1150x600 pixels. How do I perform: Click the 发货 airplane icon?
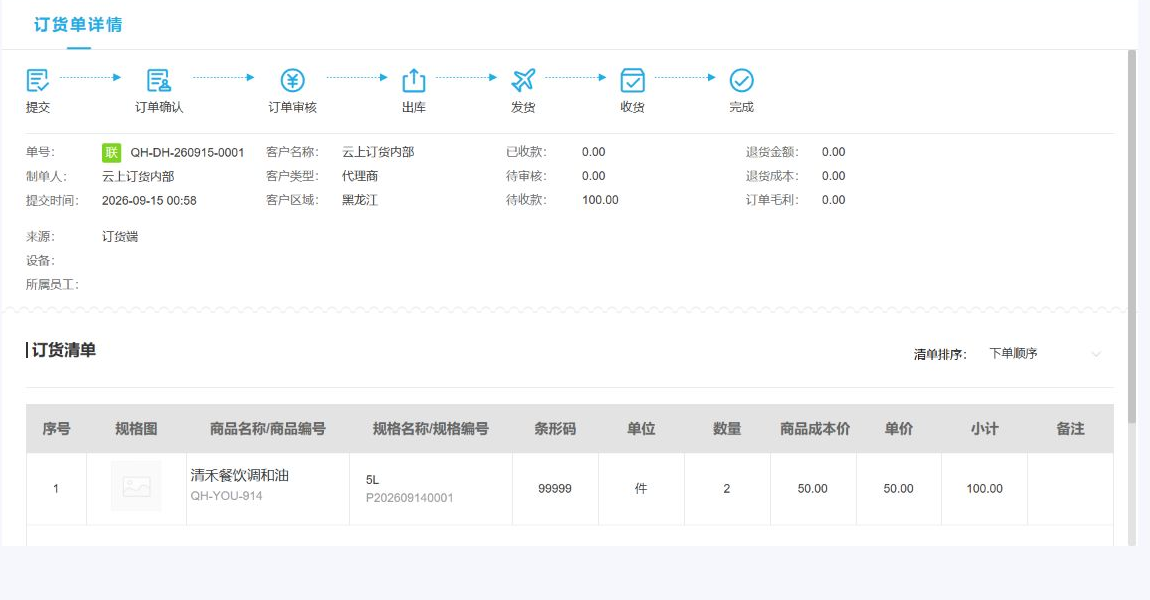pos(523,80)
